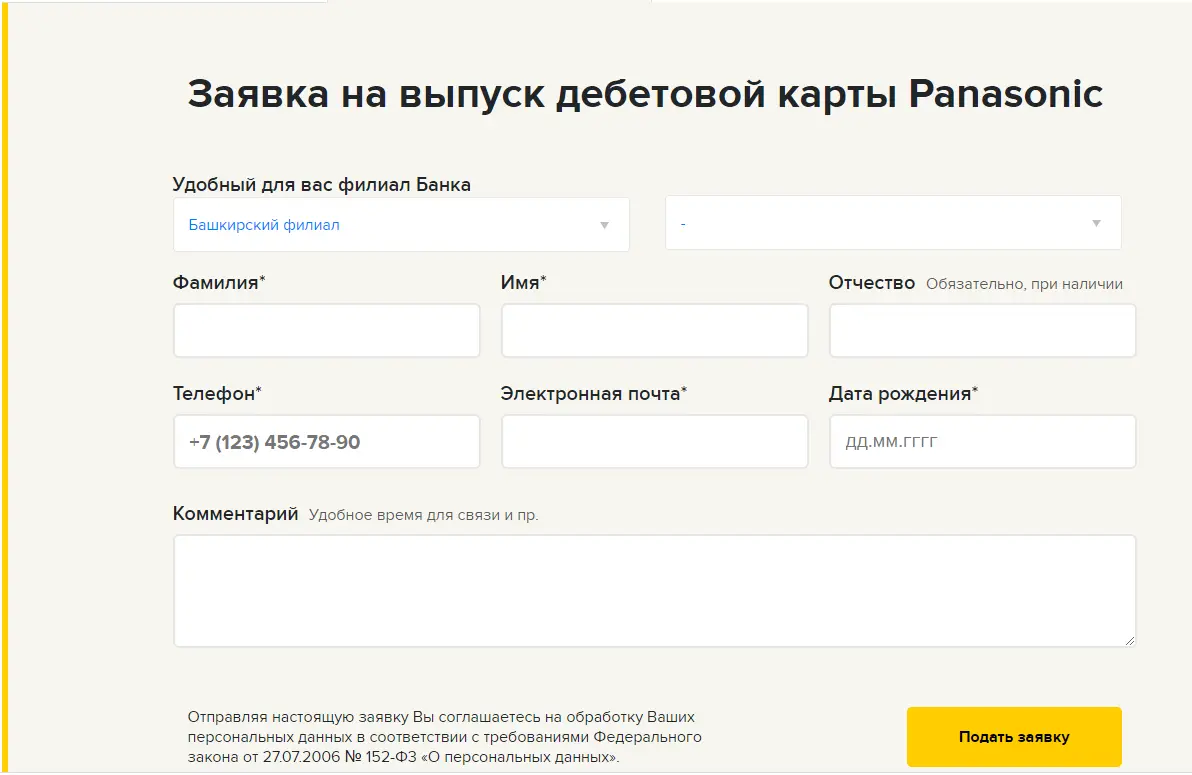The width and height of the screenshot is (1192, 775).
Task: Focus the Фамилия input field
Action: tap(327, 331)
